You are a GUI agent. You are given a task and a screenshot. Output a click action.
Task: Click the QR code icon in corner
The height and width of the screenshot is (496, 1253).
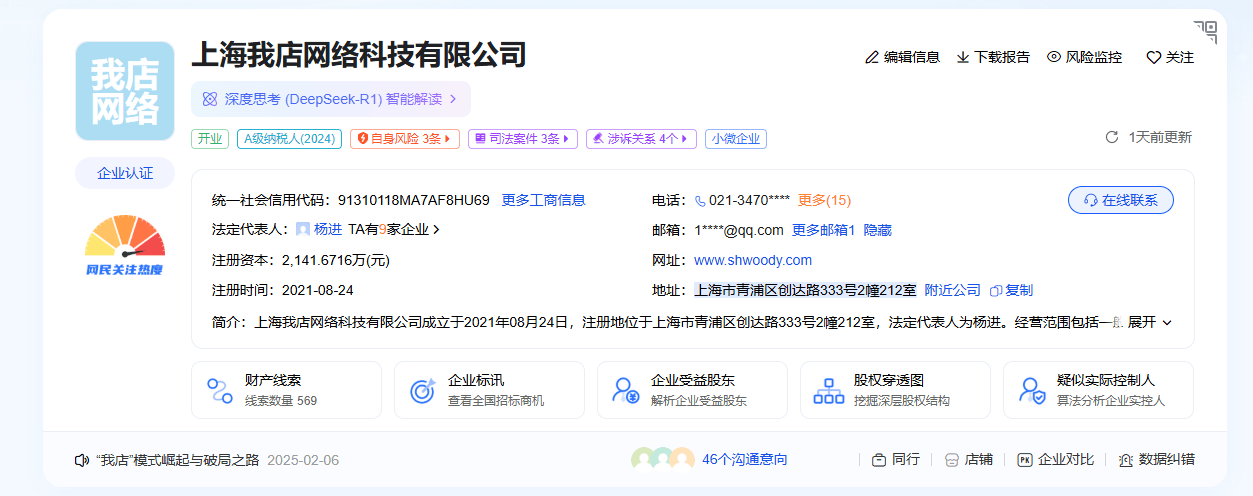pos(1205,32)
